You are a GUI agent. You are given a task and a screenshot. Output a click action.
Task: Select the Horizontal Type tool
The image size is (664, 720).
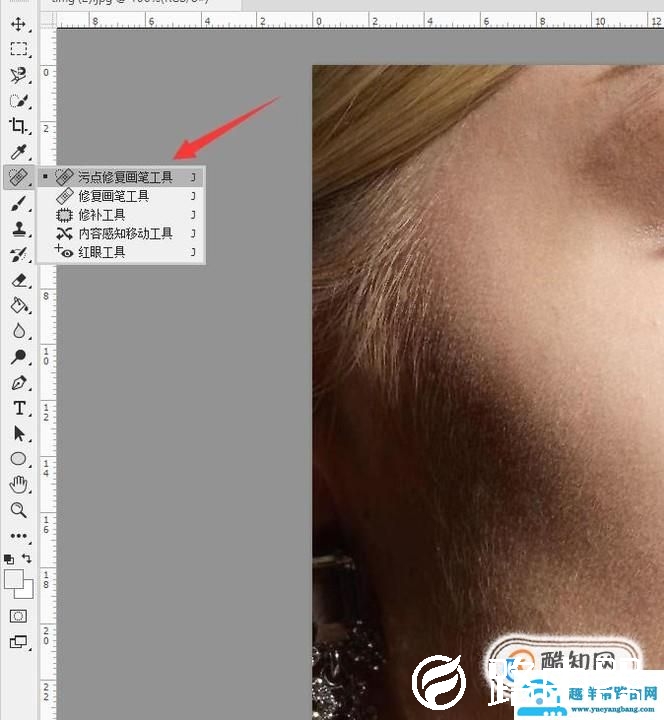coord(18,408)
